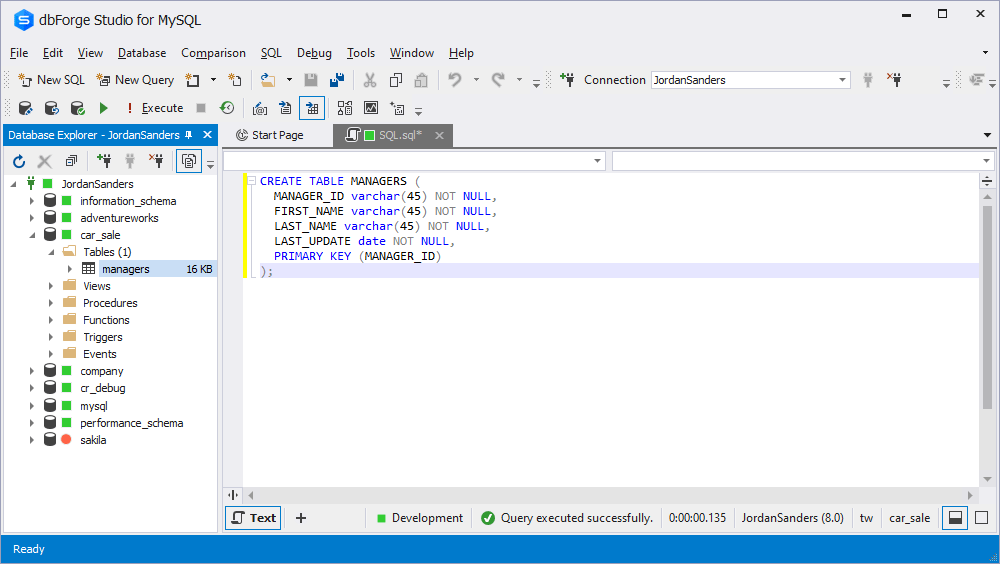Click the Open file folder icon
1000x564 pixels.
pyautogui.click(x=268, y=80)
